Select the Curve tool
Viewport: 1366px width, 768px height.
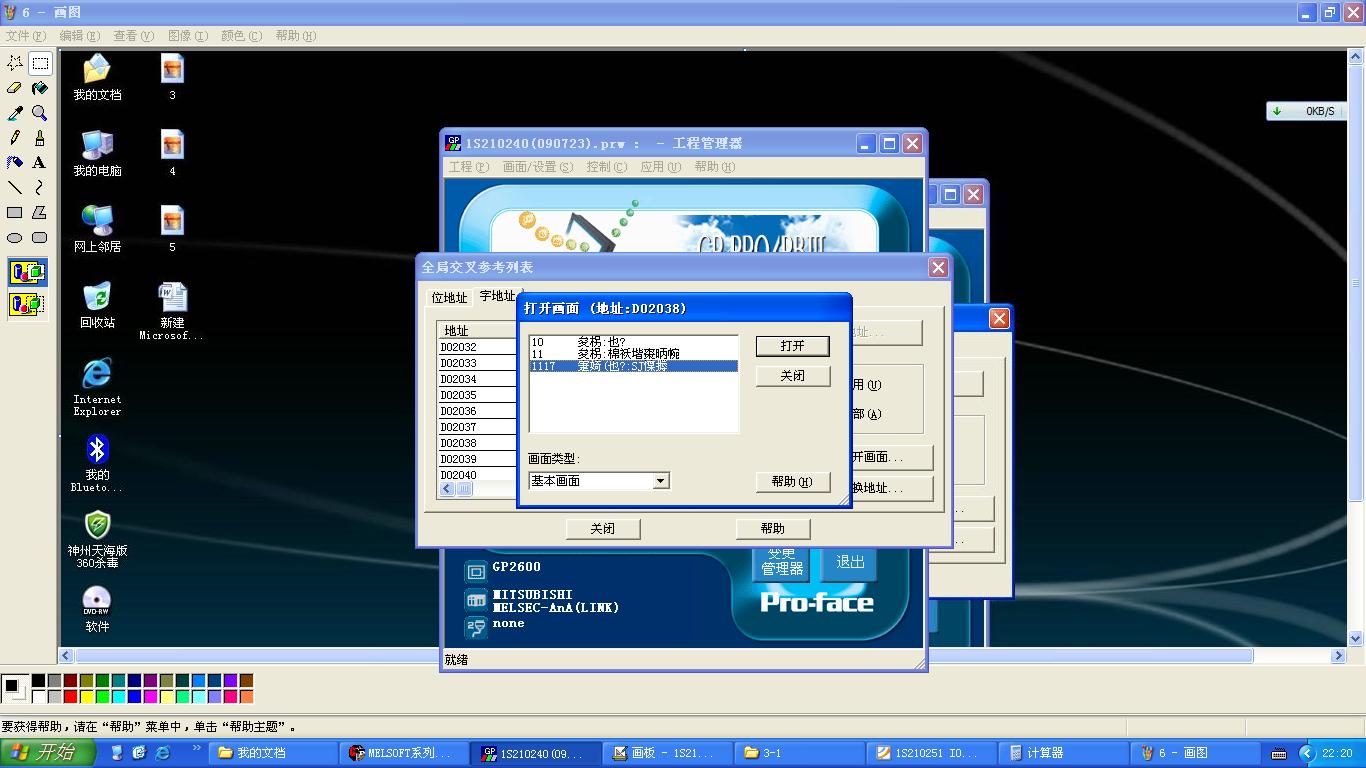39,187
